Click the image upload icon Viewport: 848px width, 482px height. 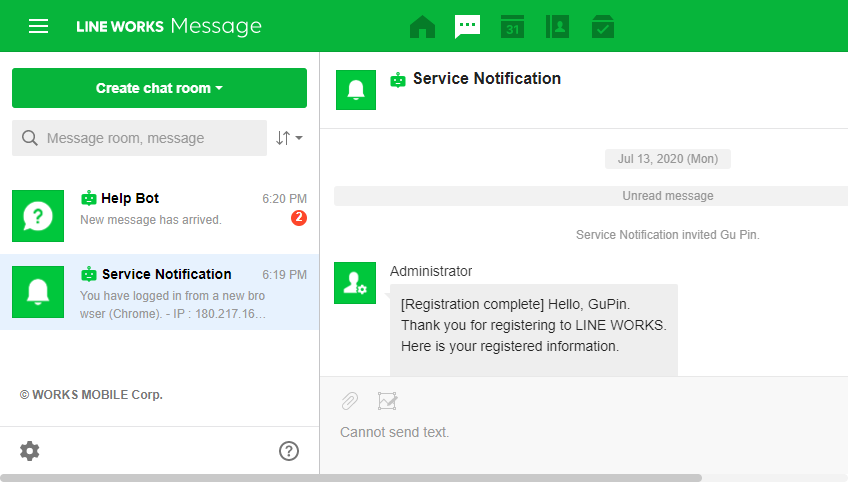click(388, 401)
